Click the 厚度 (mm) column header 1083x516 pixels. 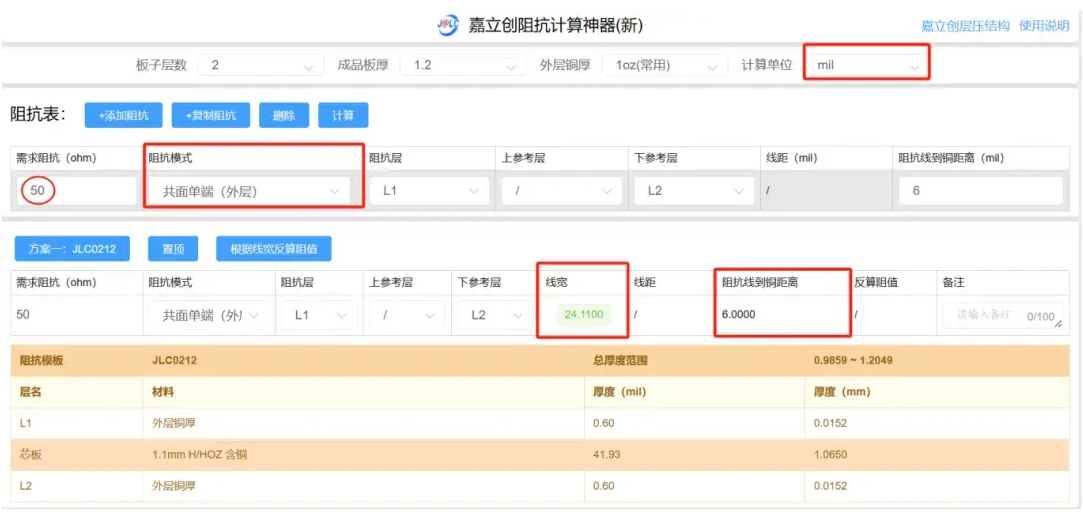click(842, 392)
